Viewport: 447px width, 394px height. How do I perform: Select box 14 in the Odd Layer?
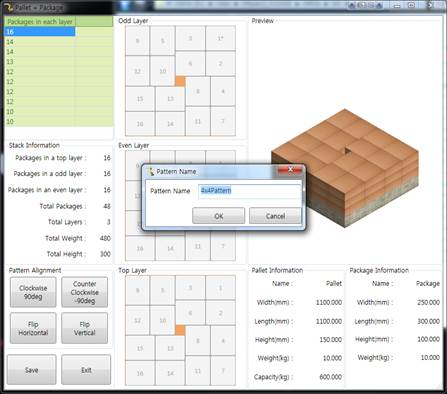click(x=170, y=124)
